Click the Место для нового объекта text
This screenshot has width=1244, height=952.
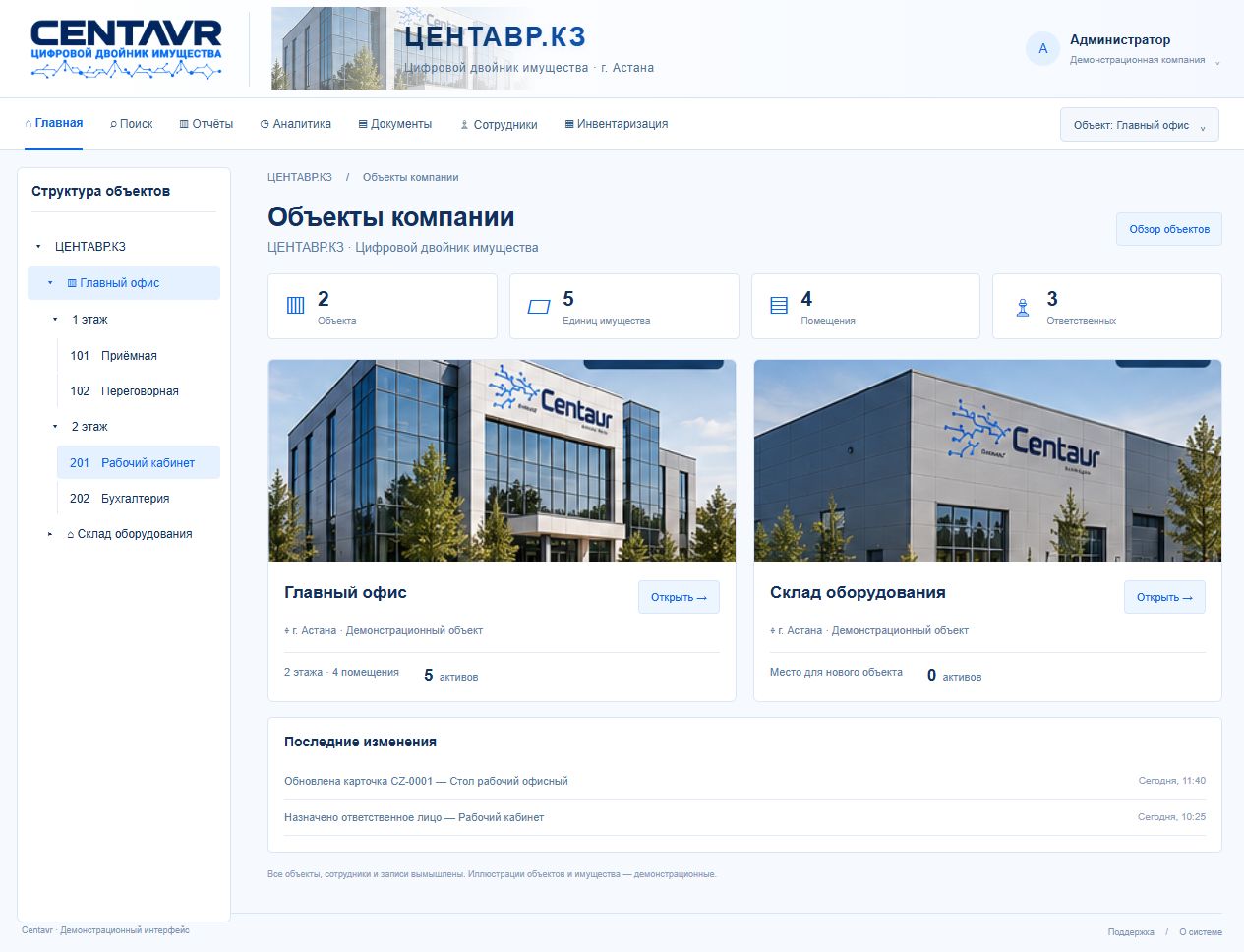coord(836,673)
